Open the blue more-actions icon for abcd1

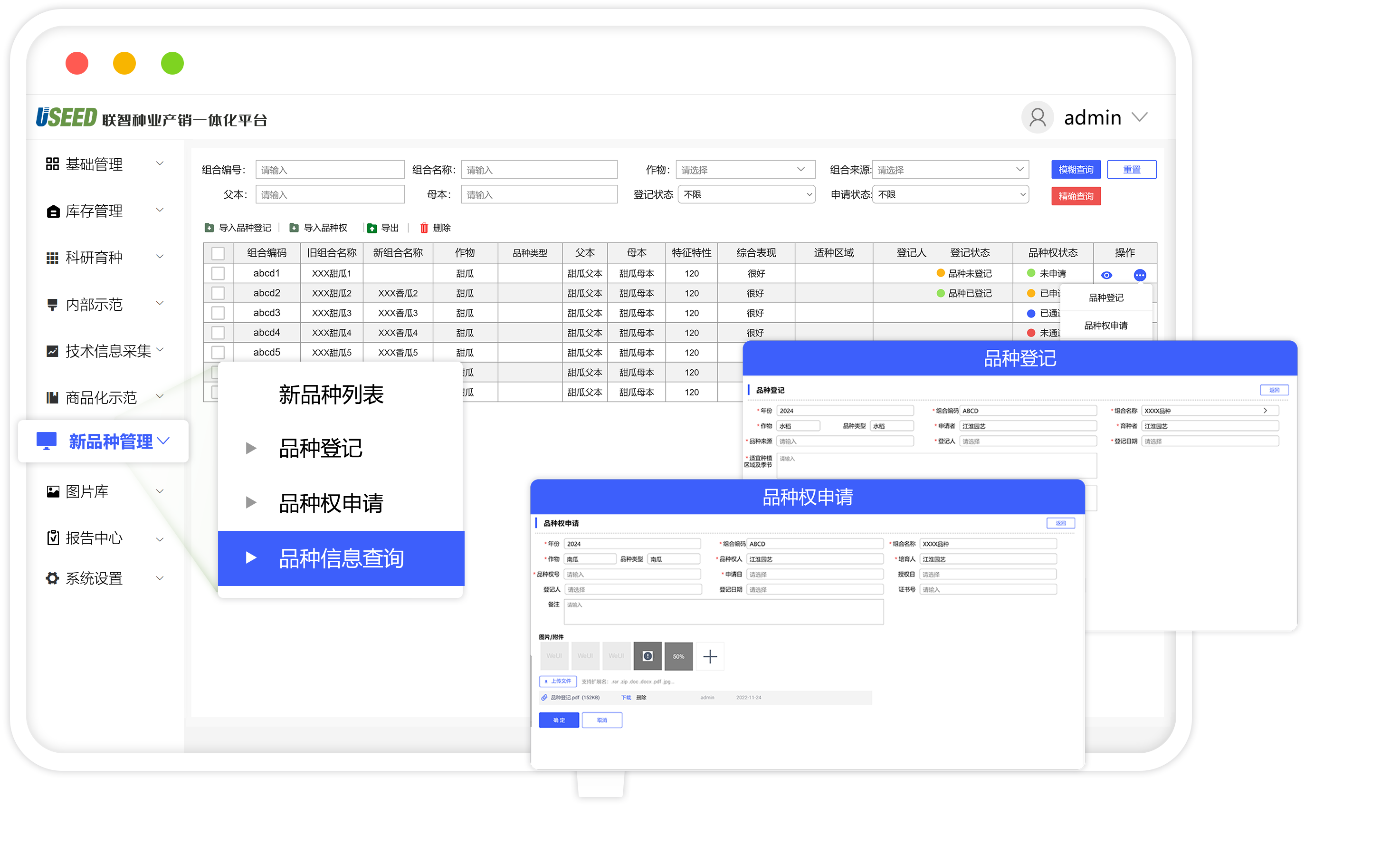click(x=1140, y=275)
